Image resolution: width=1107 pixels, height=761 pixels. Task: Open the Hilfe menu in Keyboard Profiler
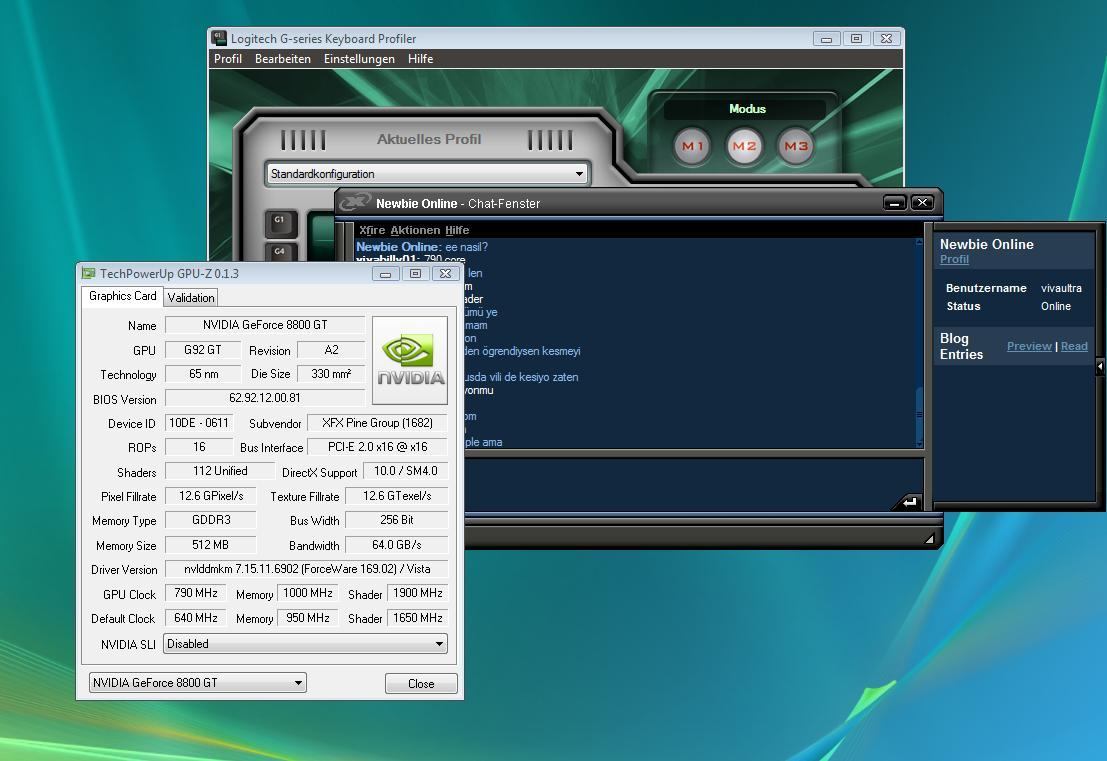(421, 59)
